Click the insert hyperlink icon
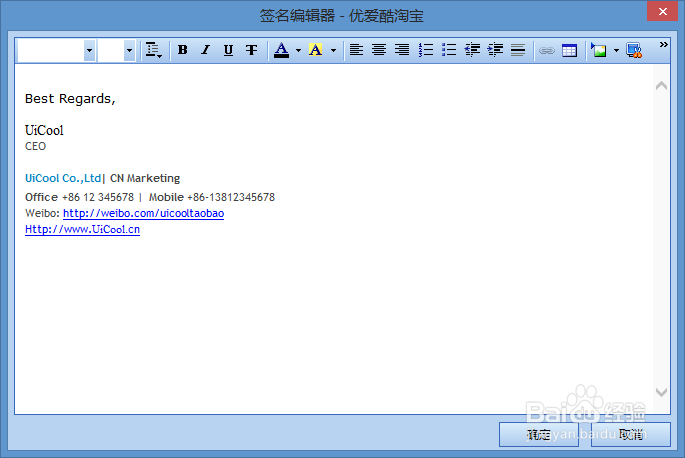The image size is (685, 458). (547, 51)
